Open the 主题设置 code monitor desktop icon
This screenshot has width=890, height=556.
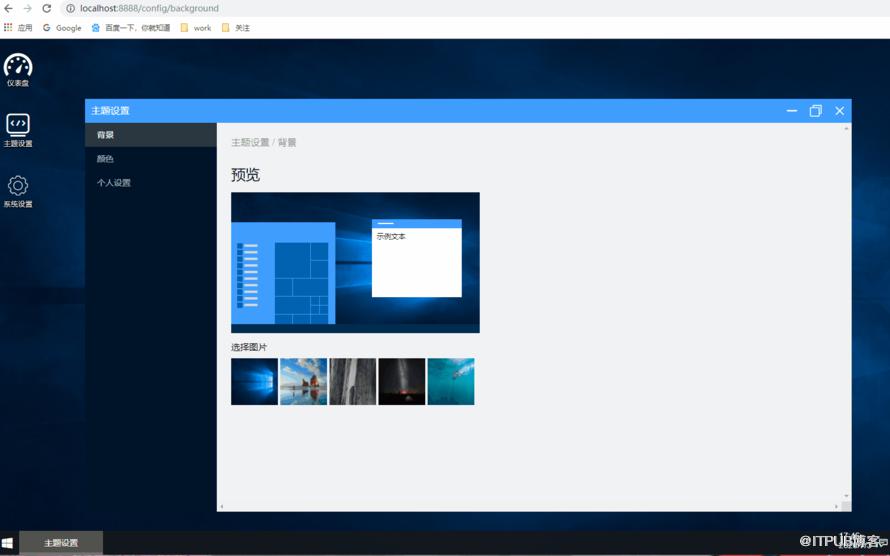point(18,130)
